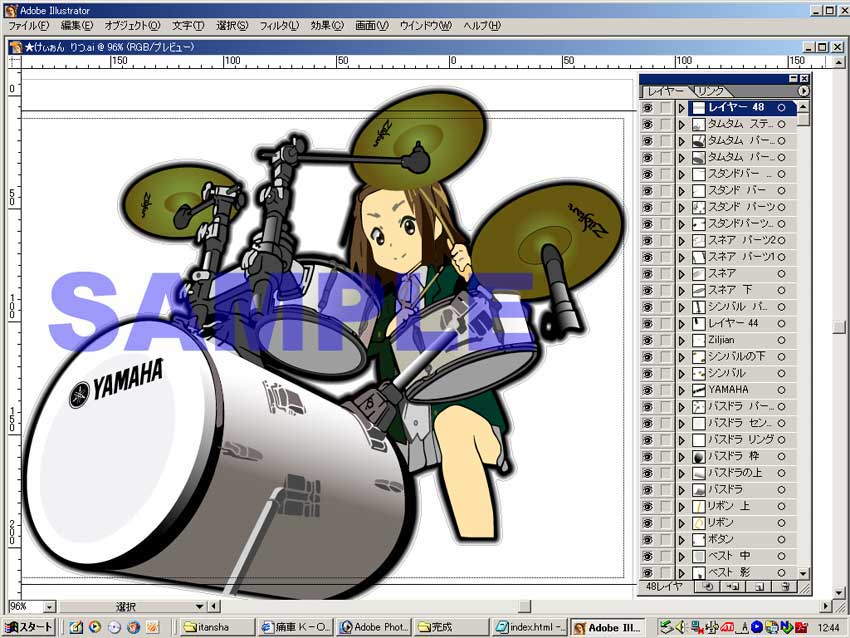Expand the Ziljian layer contents
850x638 pixels.
[682, 340]
